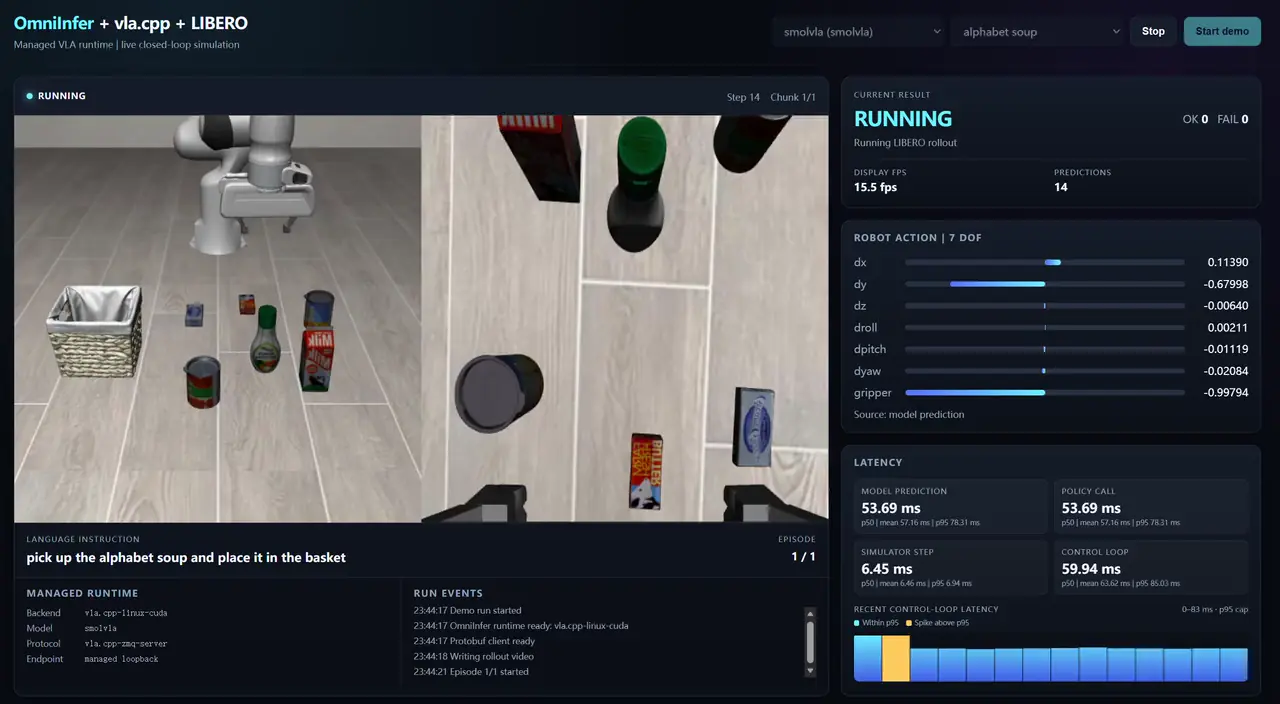Click the droll action bar

pyautogui.click(x=1045, y=328)
